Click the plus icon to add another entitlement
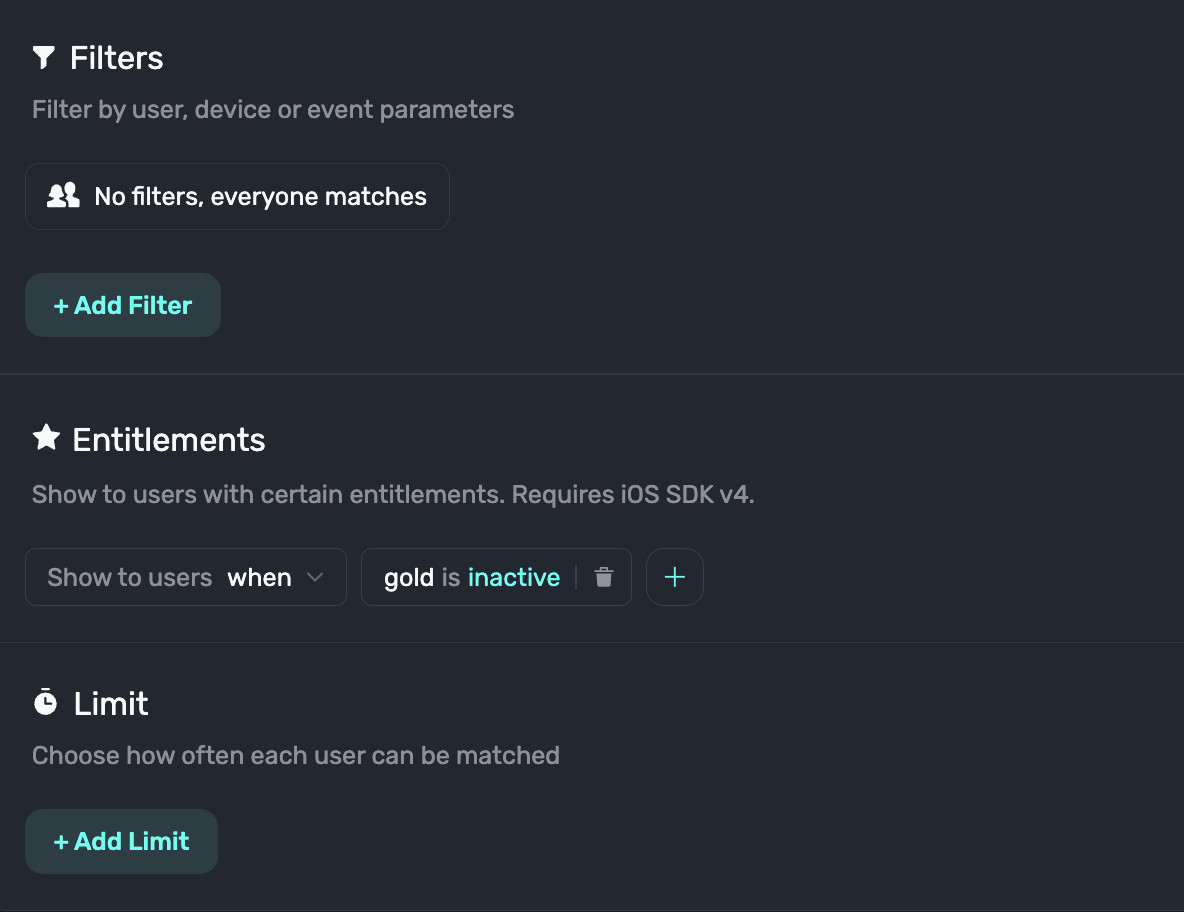1184x912 pixels. click(x=675, y=577)
